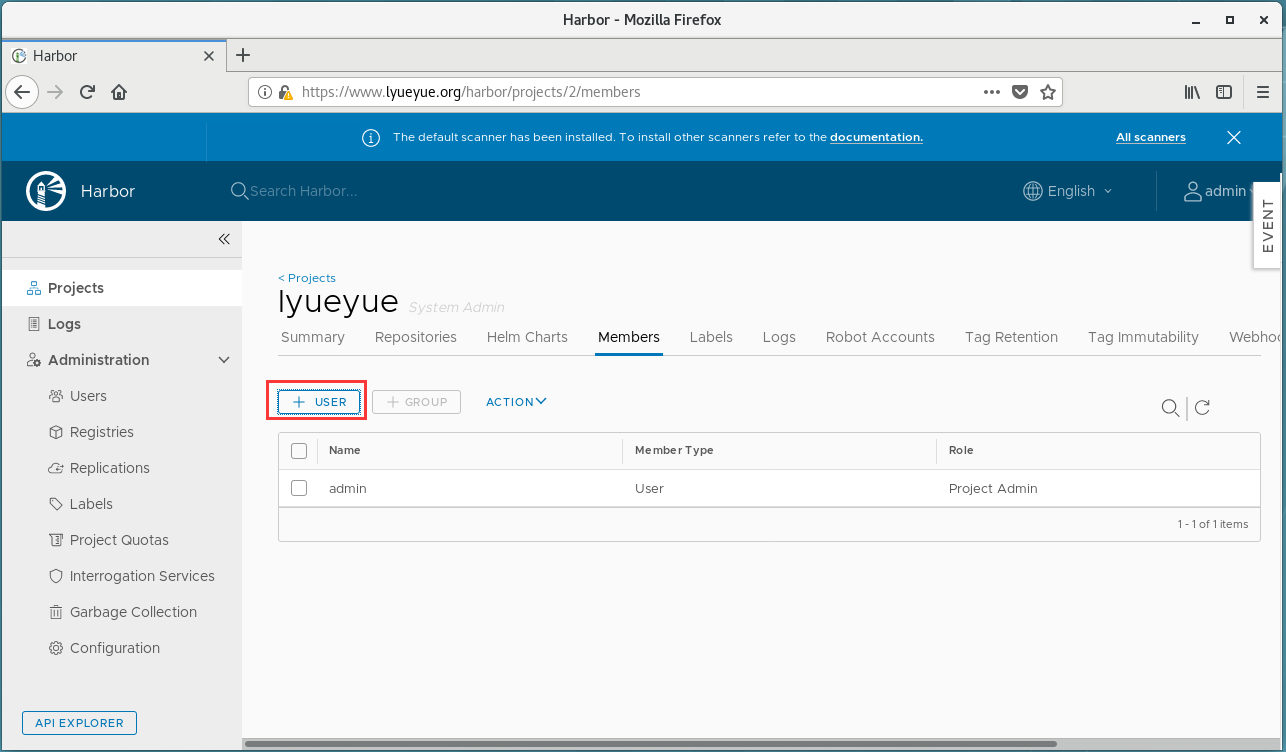Go back via the < Projects link
The image size is (1286, 752).
(x=307, y=278)
